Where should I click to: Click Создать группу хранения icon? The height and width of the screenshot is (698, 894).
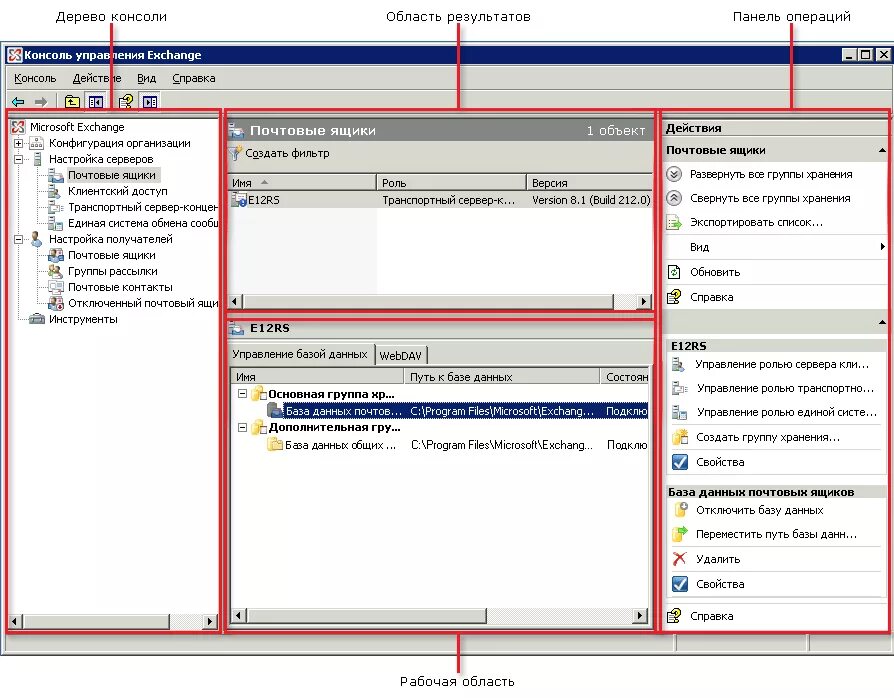[x=680, y=437]
